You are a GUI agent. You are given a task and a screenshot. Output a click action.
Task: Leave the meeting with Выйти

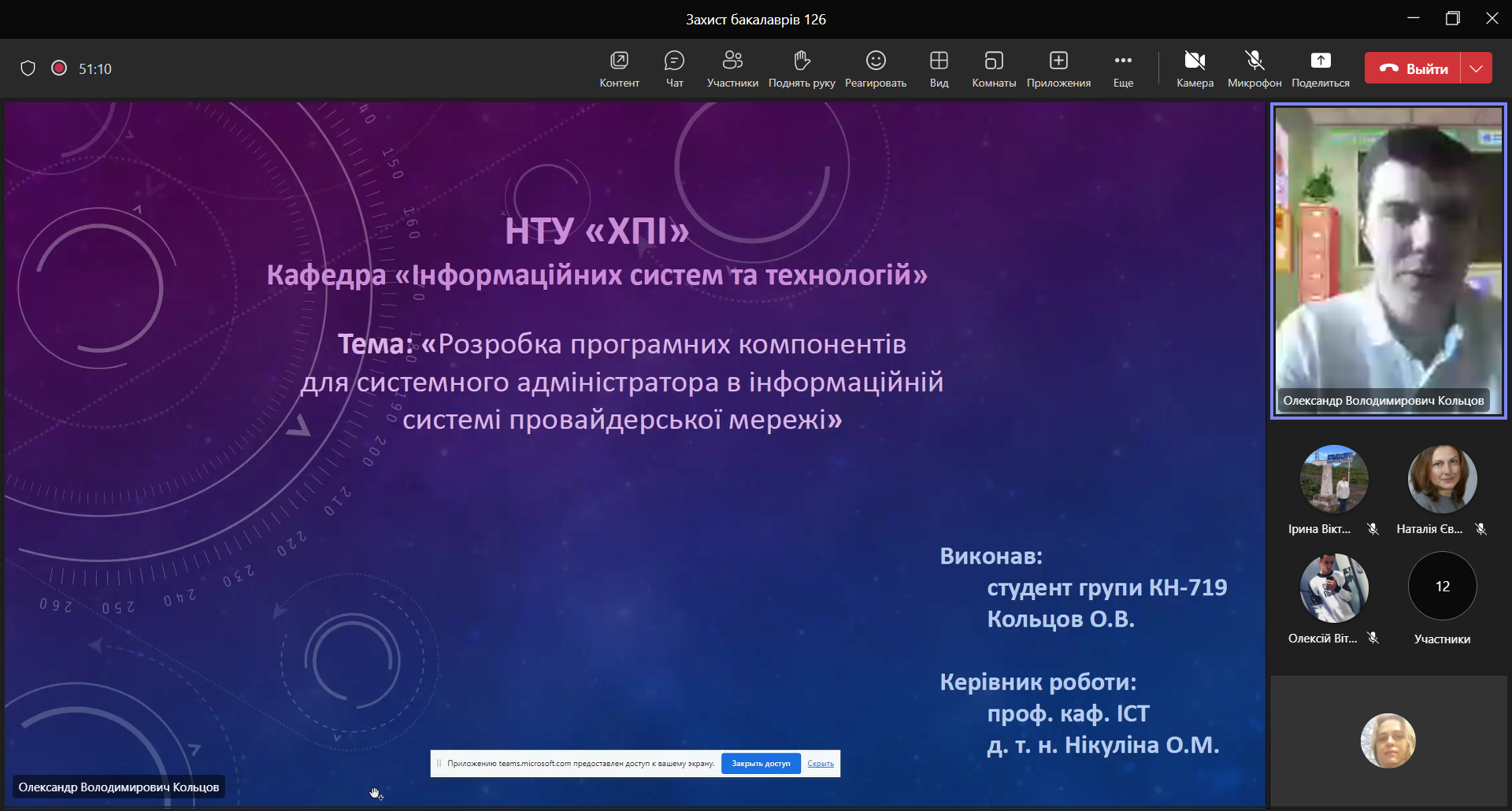1414,69
